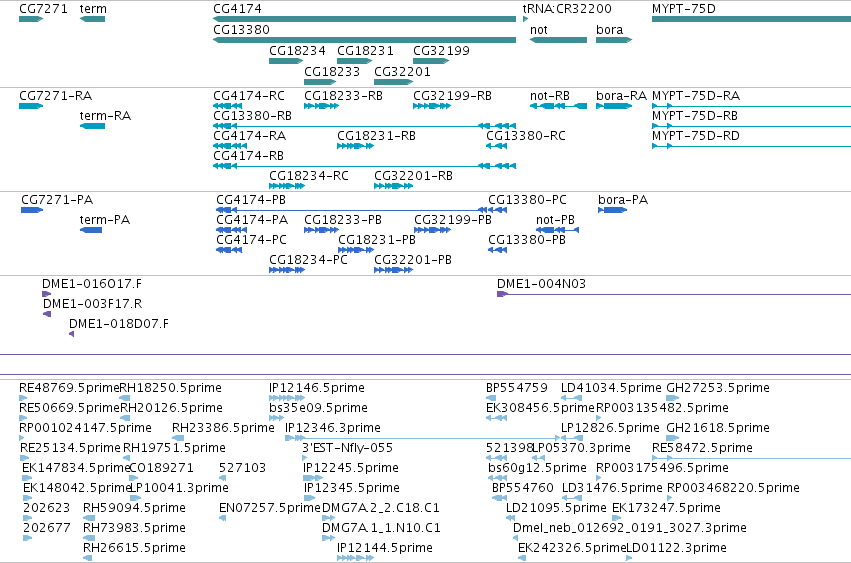851x563 pixels.
Task: Click the CG4174 gene name
Action: (237, 9)
